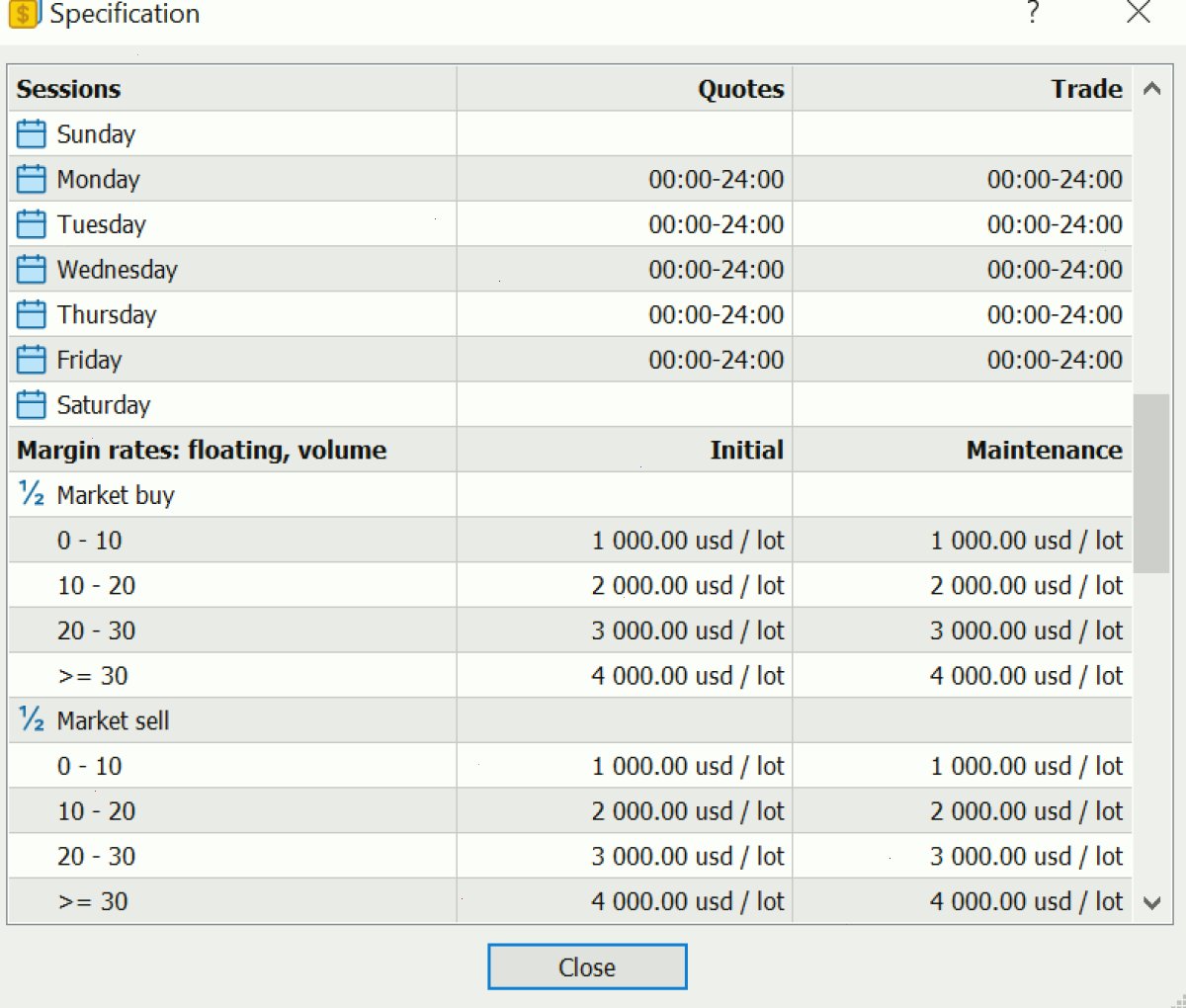Click the Close button
Image resolution: width=1186 pixels, height=1008 pixels.
[x=587, y=966]
